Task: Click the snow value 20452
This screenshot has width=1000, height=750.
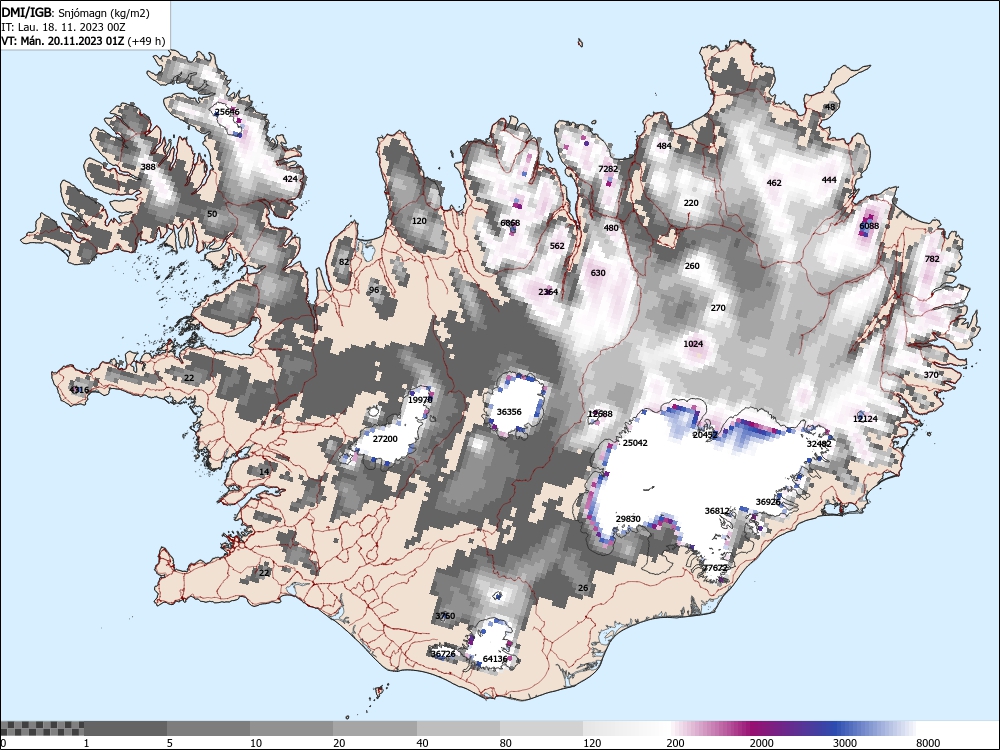Action: (705, 435)
